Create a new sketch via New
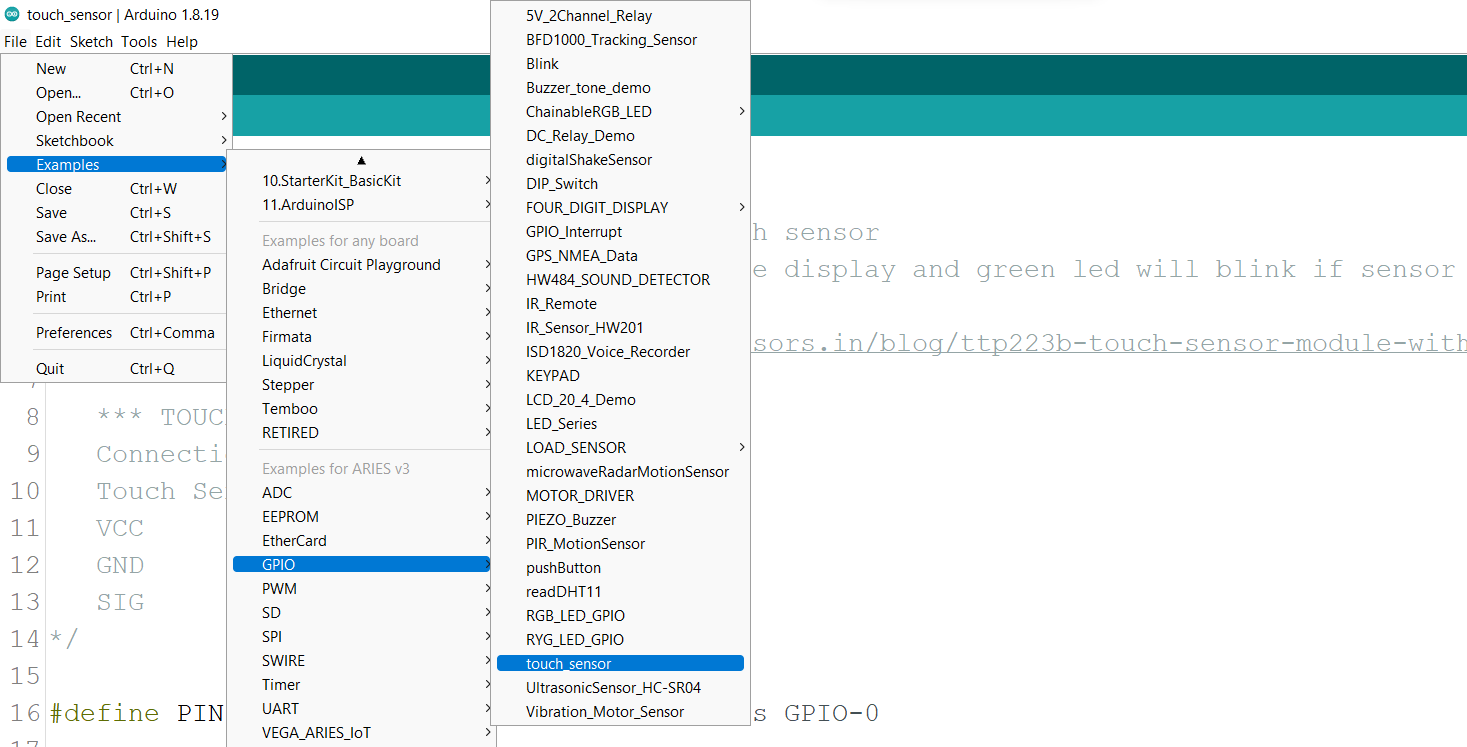 [x=50, y=68]
